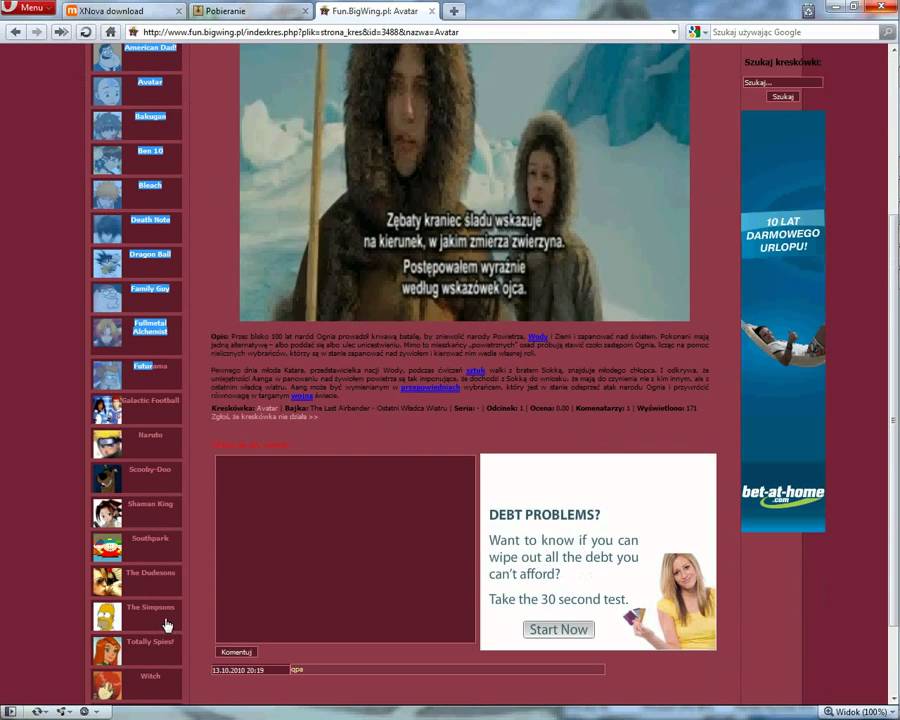The image size is (900, 720).
Task: Click The Simpsons Homer thumbnail
Action: pyautogui.click(x=107, y=617)
